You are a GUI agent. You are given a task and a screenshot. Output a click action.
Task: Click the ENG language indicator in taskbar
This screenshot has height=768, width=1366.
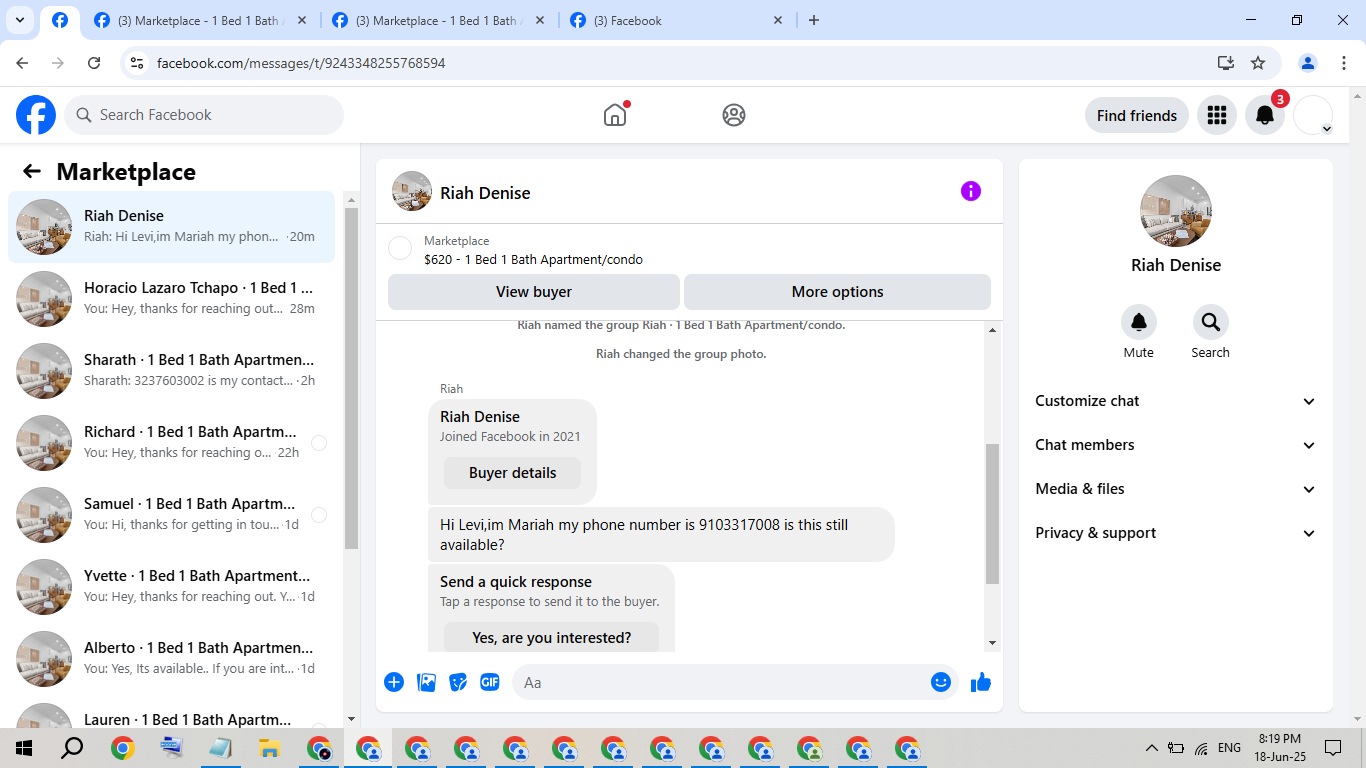(x=1230, y=748)
